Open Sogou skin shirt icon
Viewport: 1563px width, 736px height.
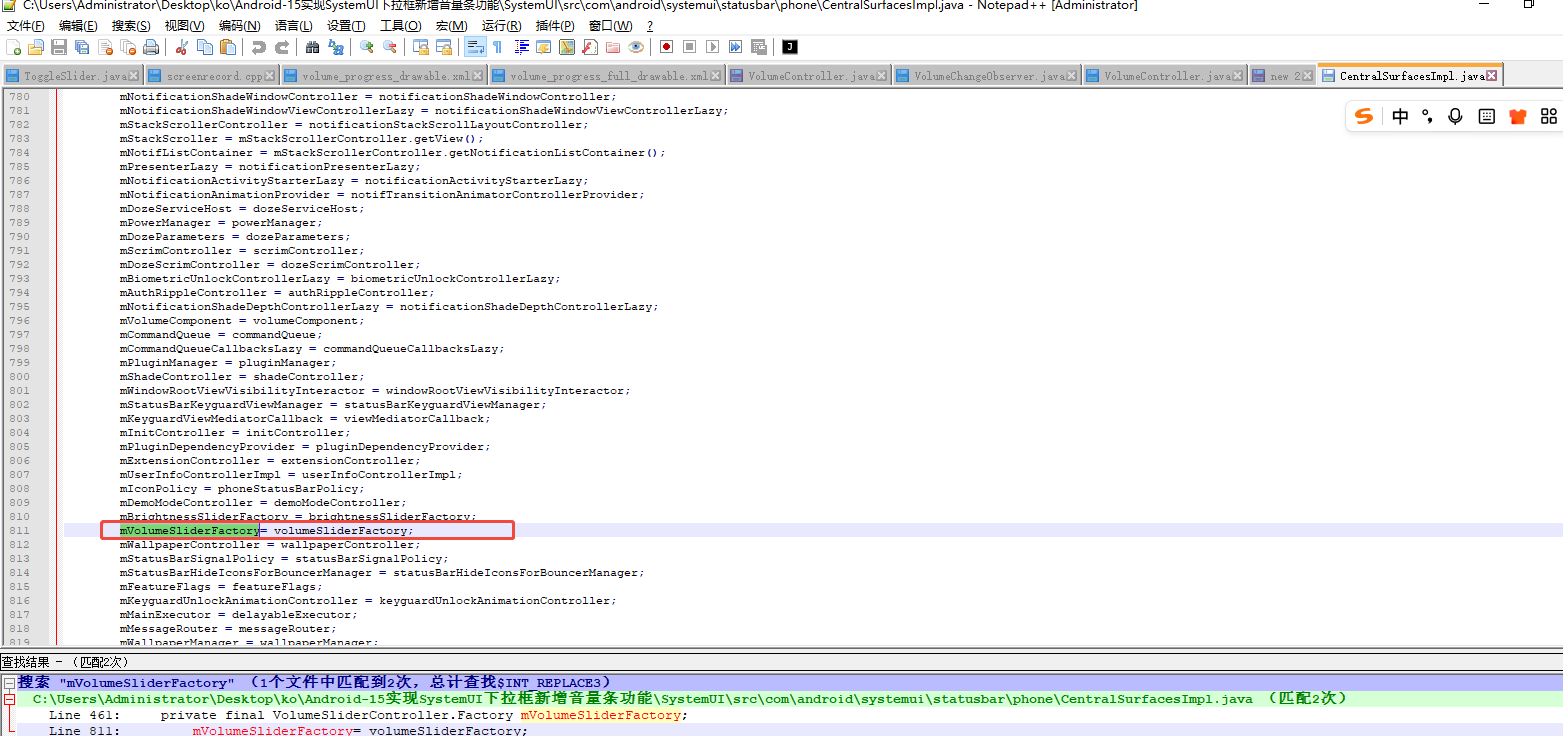tap(1518, 116)
